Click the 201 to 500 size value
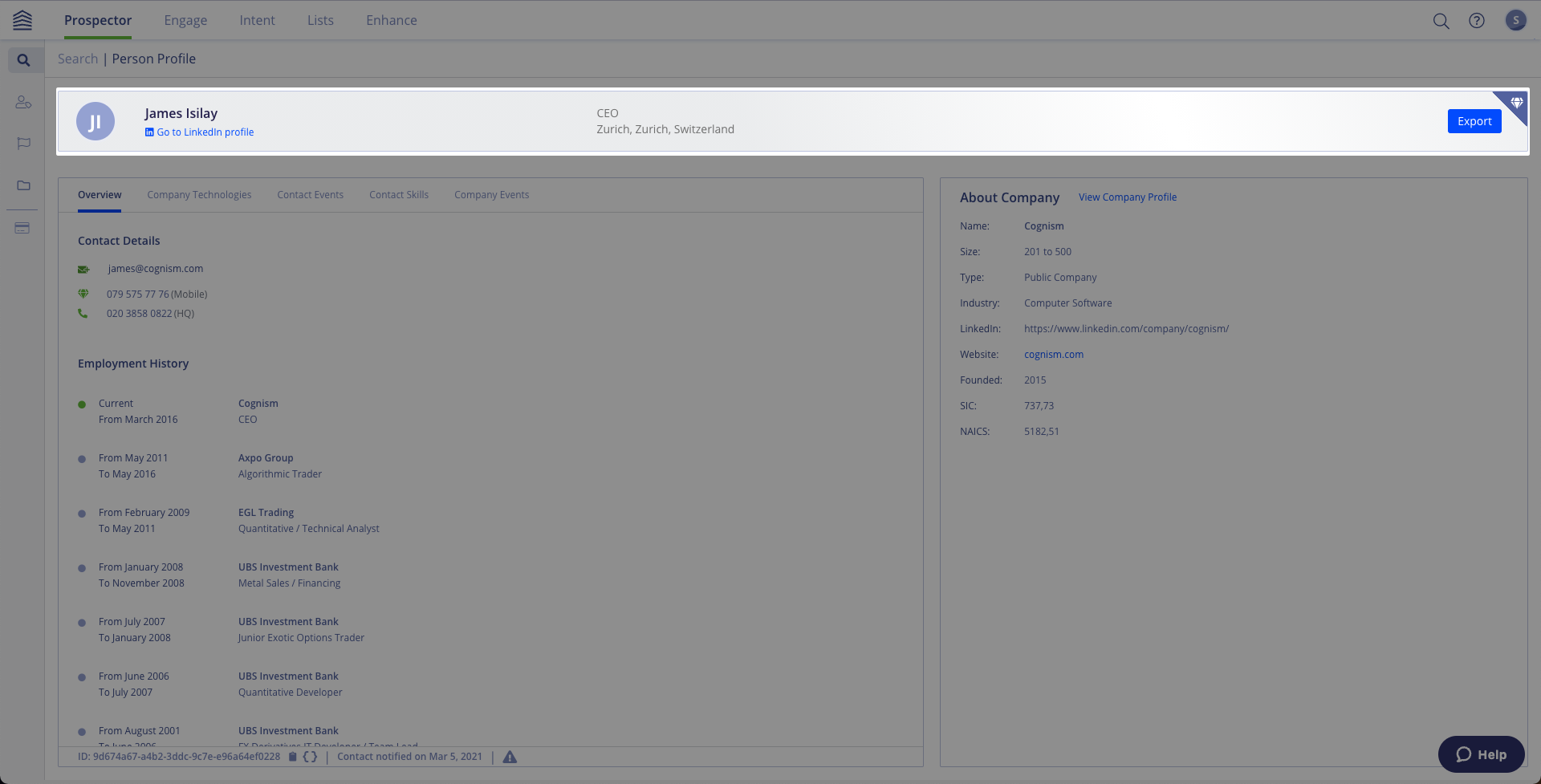Screen dimensions: 1541x784 [x=1047, y=252]
